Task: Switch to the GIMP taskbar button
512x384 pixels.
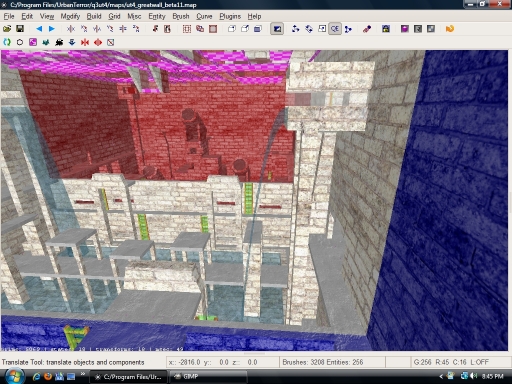Action: tap(209, 377)
